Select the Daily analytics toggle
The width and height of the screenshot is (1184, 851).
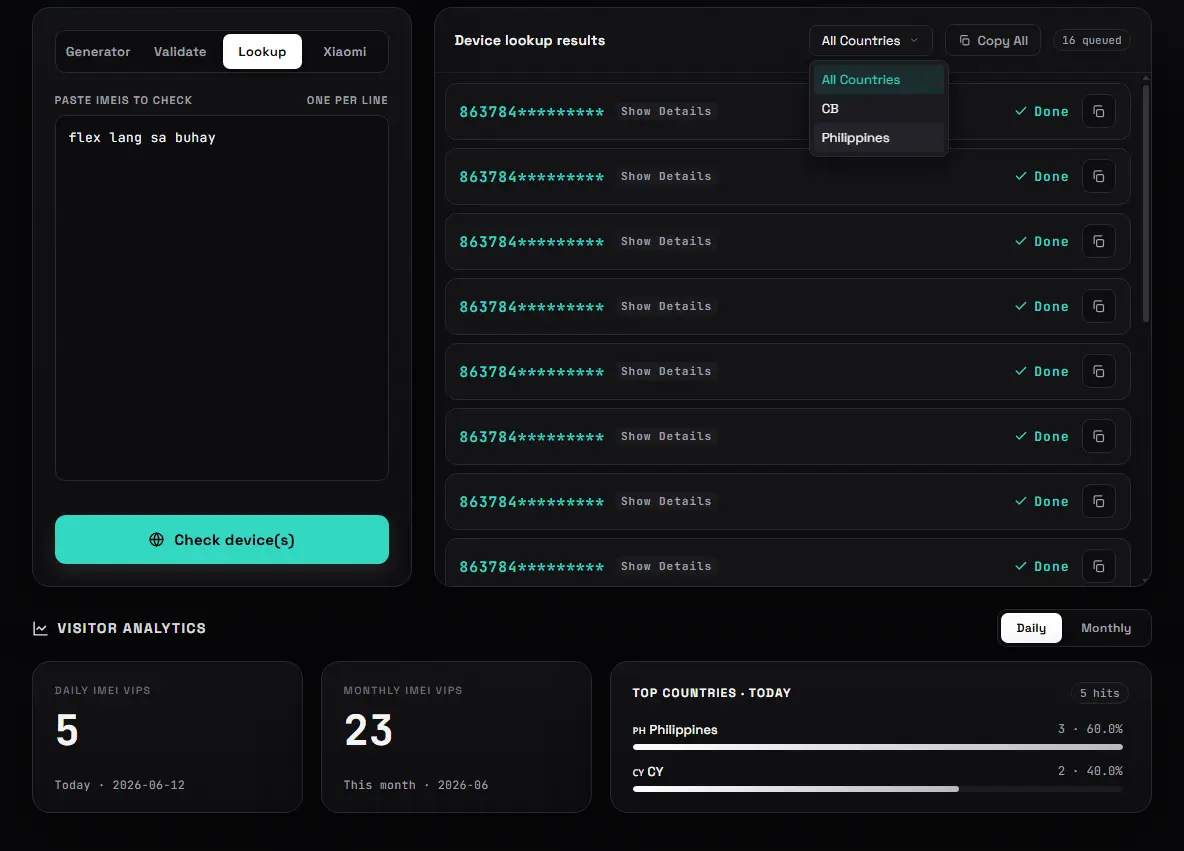click(1031, 627)
